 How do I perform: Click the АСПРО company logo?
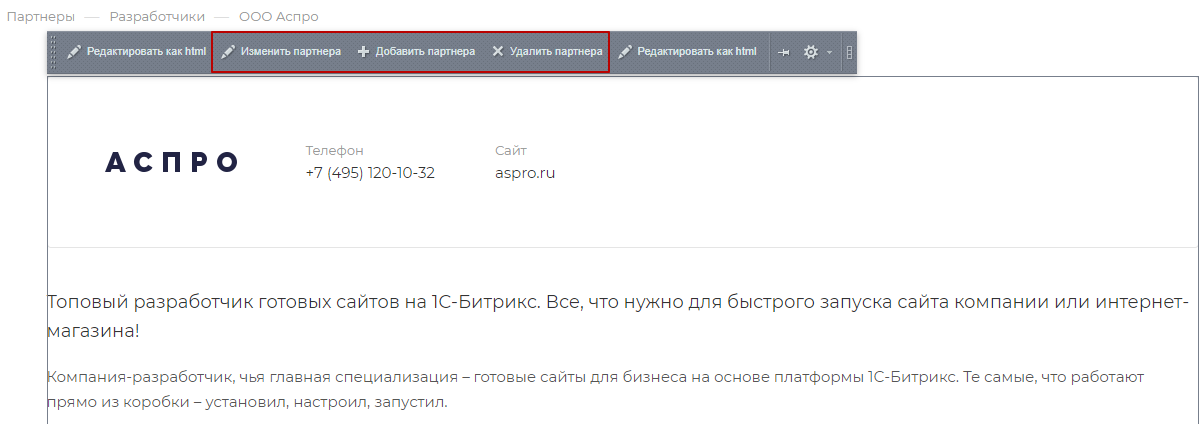(172, 162)
